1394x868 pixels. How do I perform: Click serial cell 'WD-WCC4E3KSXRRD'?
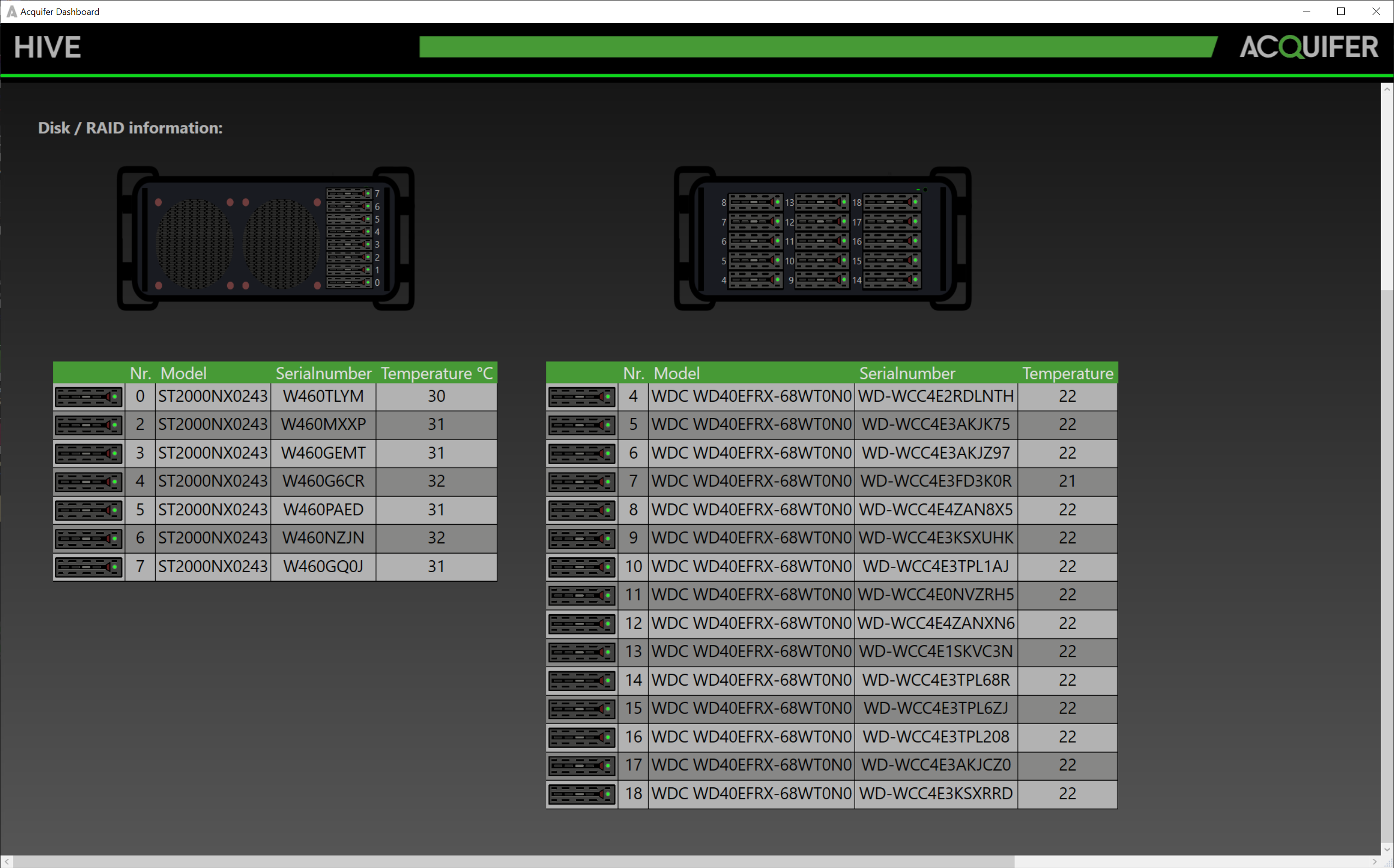point(936,794)
